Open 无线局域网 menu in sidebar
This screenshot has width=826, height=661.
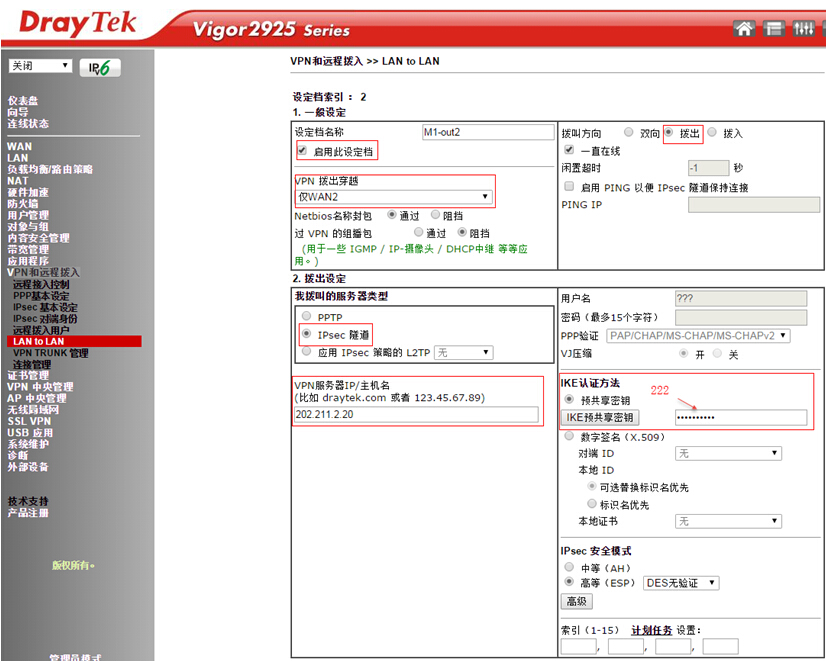click(x=33, y=410)
